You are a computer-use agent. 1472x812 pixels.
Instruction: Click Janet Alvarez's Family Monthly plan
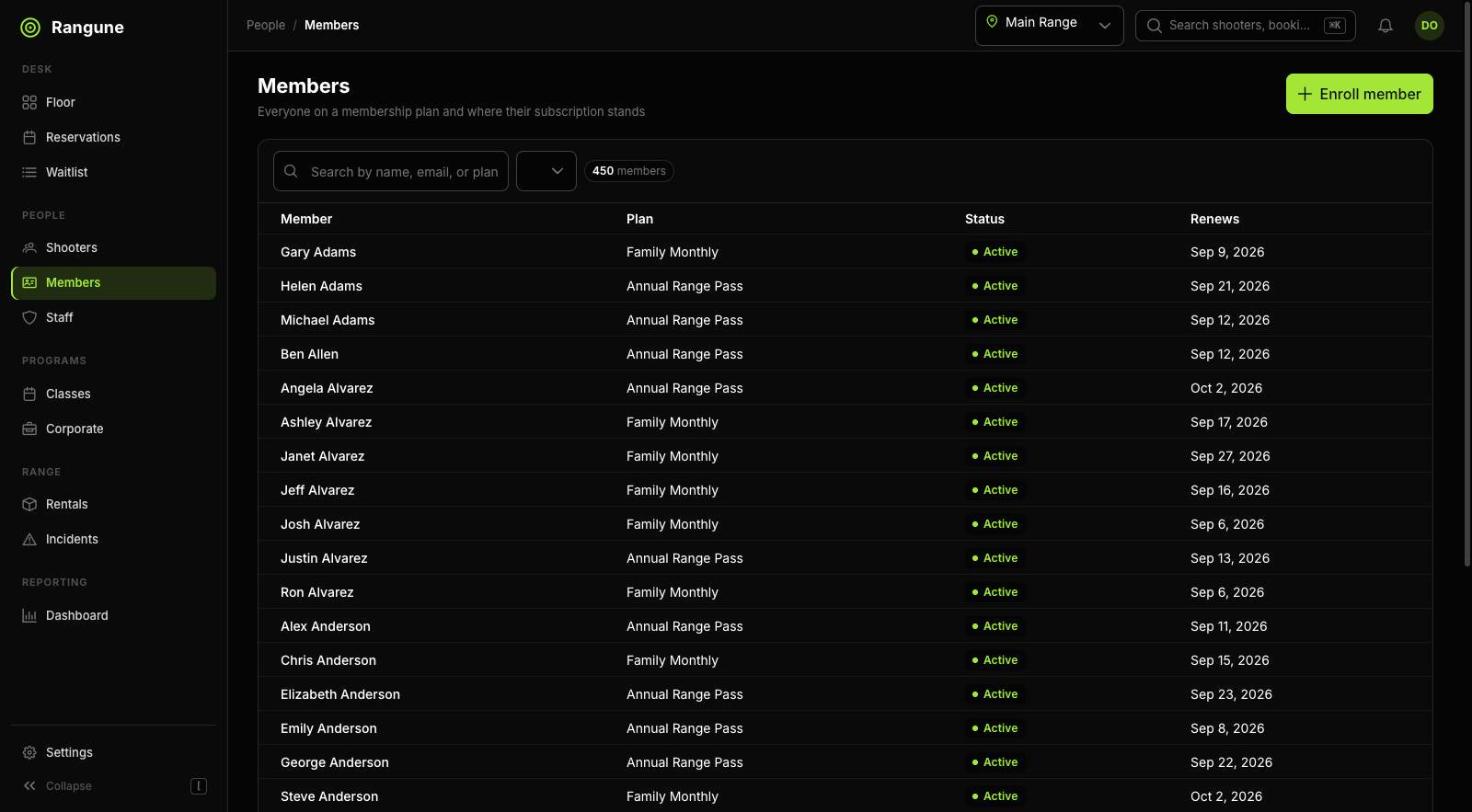point(672,456)
